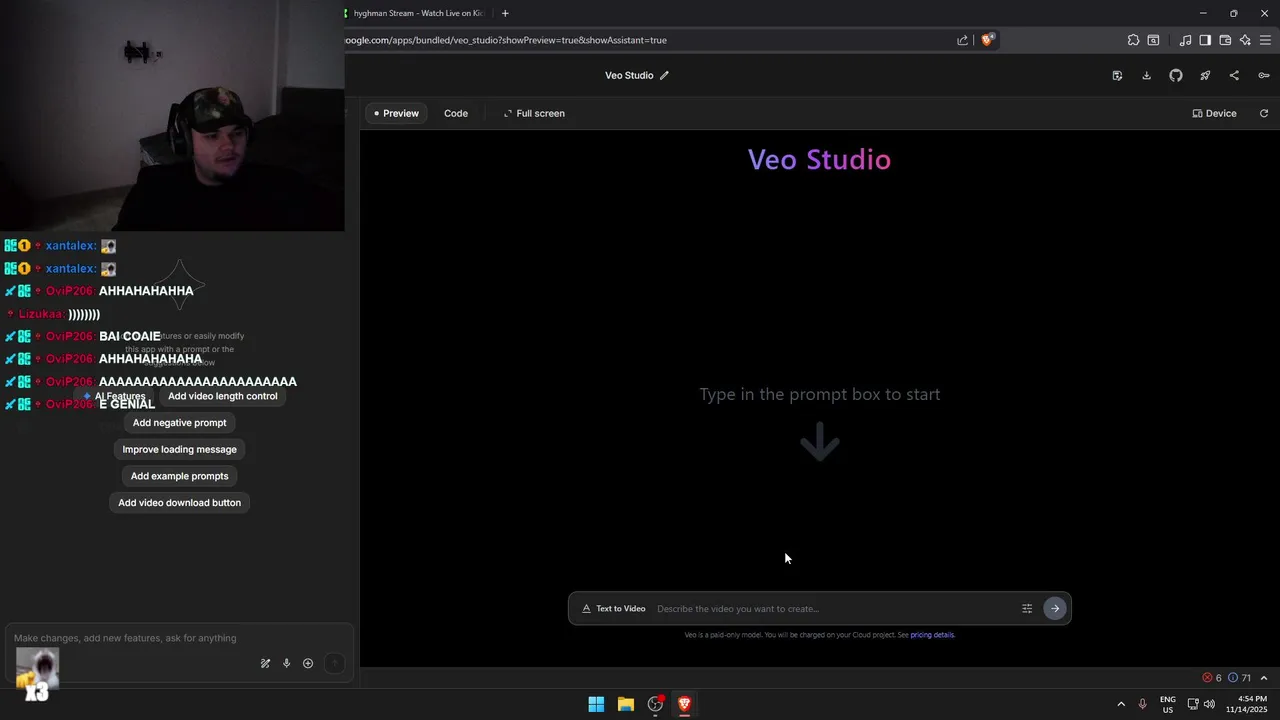Click the Brave browser taskbar icon
The width and height of the screenshot is (1280, 720).
pos(684,704)
